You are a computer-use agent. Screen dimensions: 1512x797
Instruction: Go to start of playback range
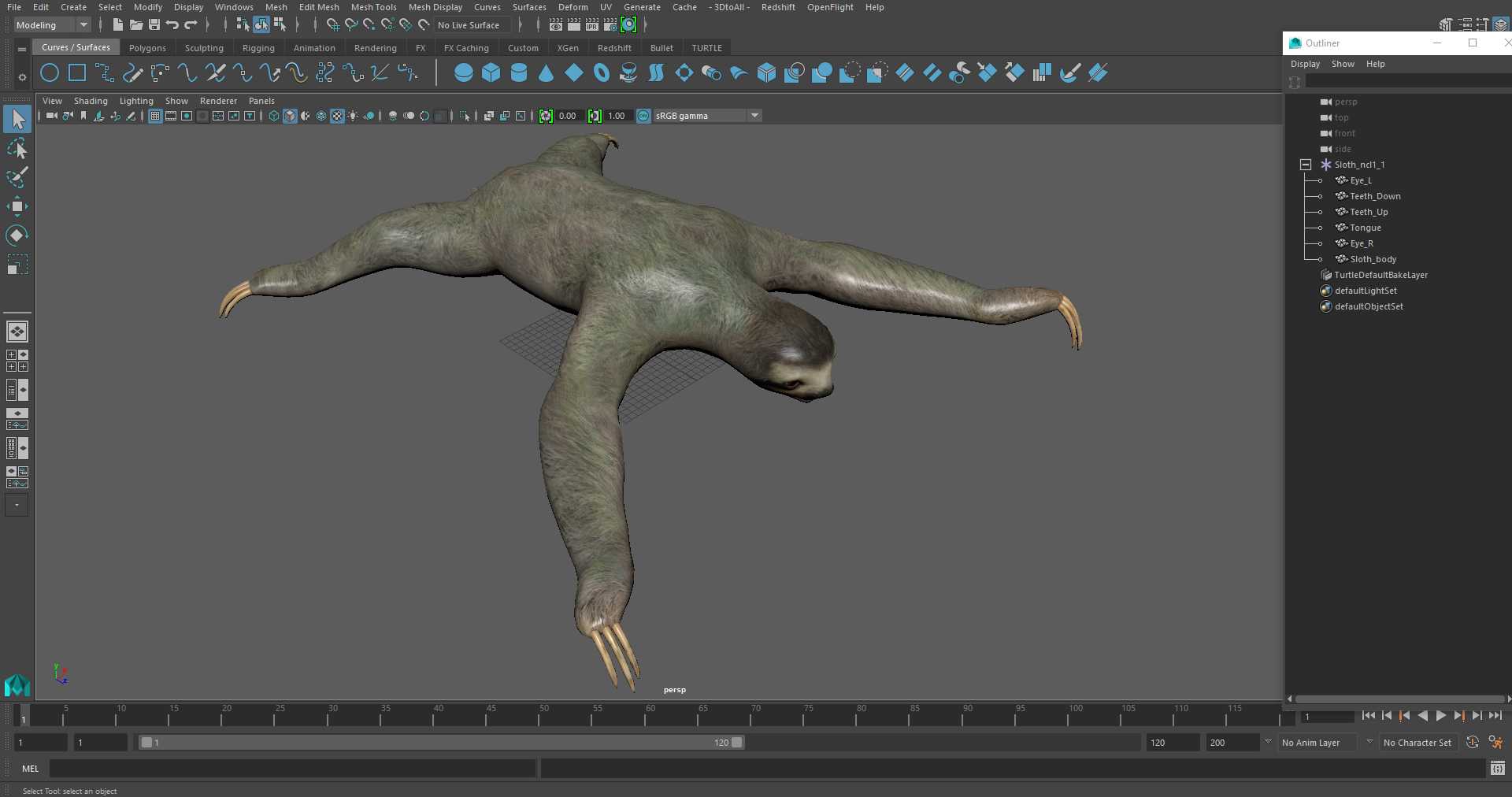click(1369, 716)
